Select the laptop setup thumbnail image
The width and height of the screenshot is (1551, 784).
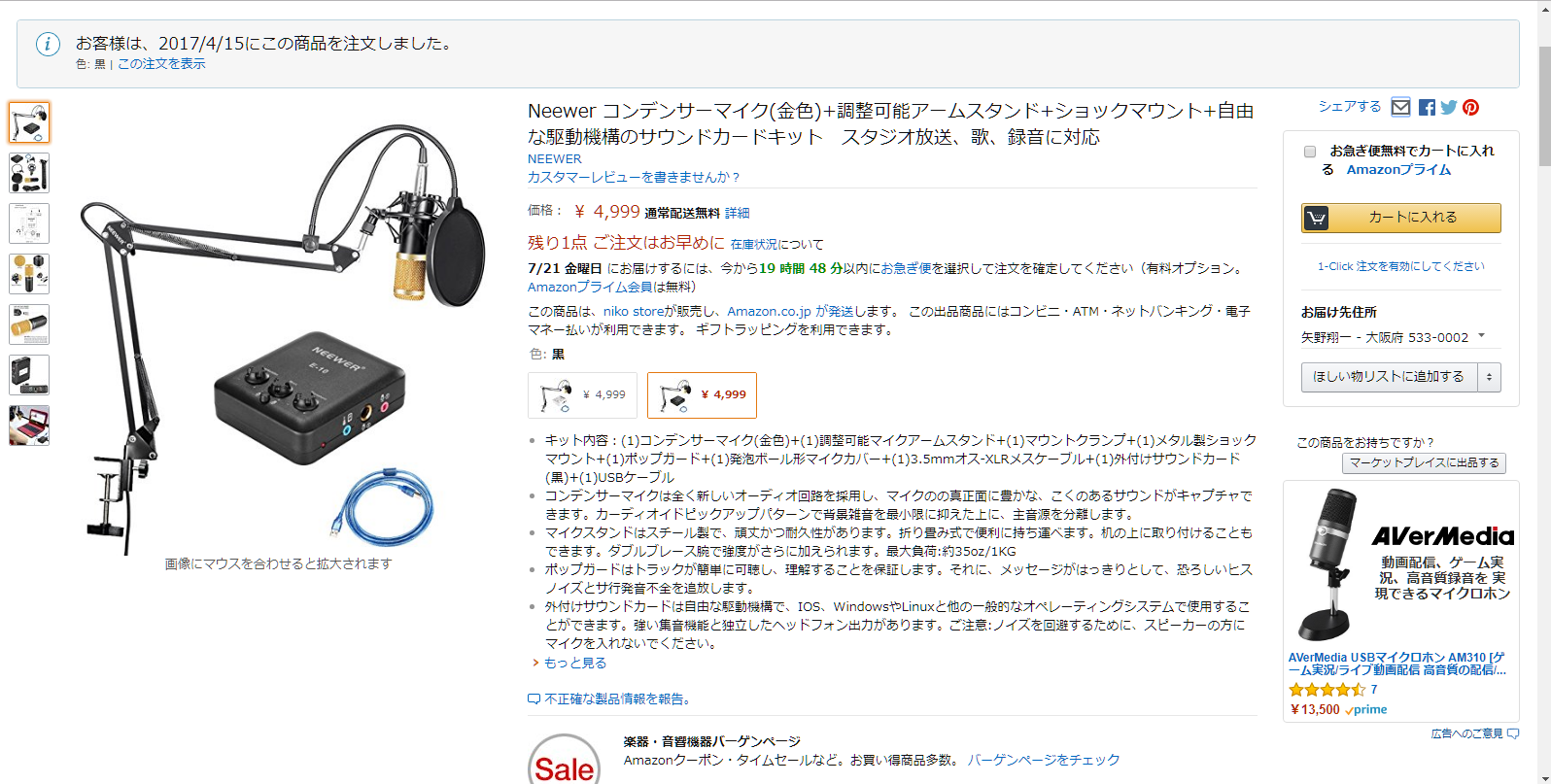pos(29,426)
